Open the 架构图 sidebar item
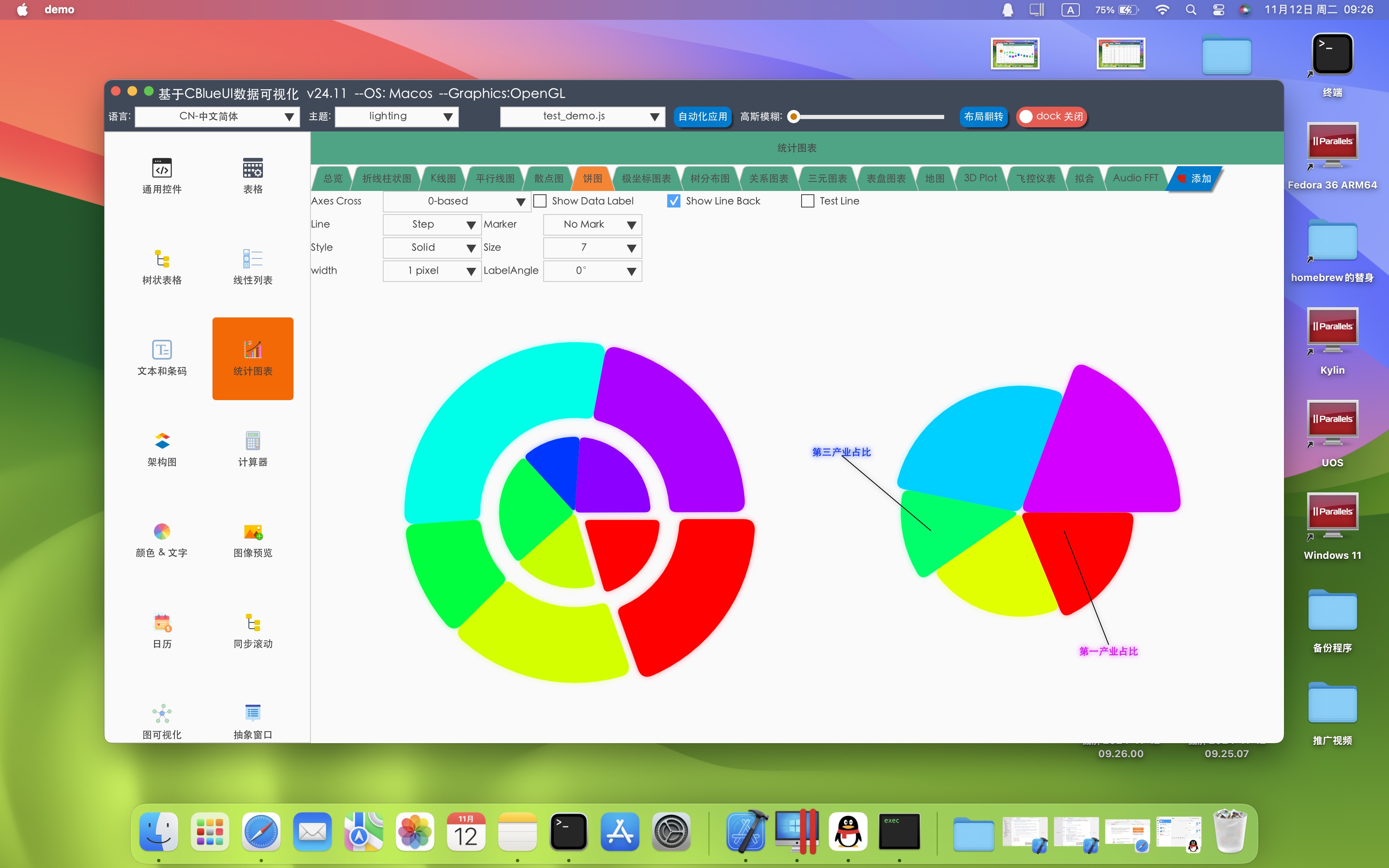1389x868 pixels. tap(162, 449)
